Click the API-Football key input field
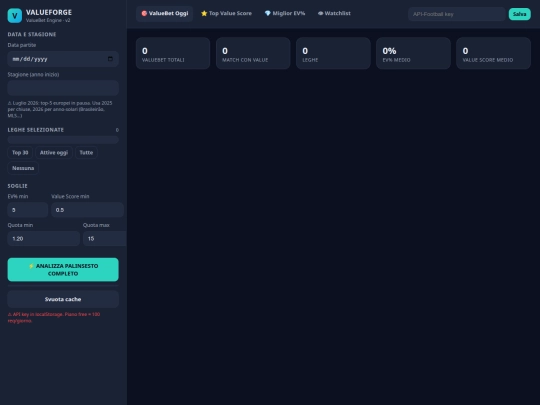Image resolution: width=540 pixels, height=405 pixels. click(x=457, y=14)
